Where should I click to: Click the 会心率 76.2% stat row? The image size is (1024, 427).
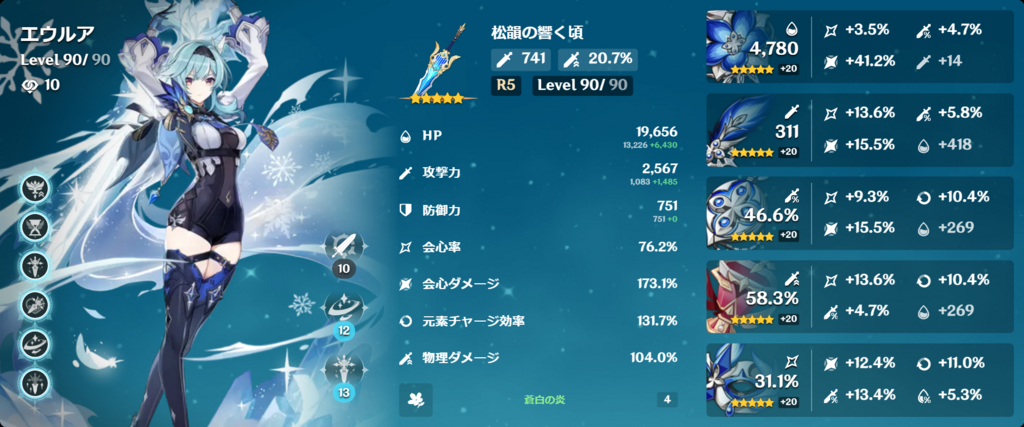(539, 247)
